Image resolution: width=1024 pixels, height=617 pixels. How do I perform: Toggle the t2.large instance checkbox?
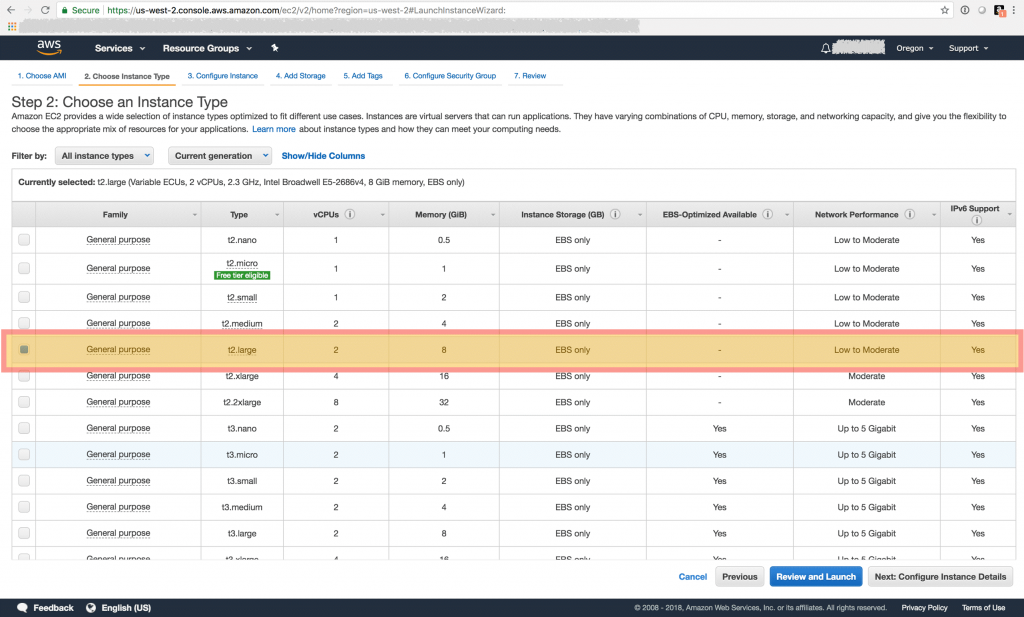pos(24,349)
